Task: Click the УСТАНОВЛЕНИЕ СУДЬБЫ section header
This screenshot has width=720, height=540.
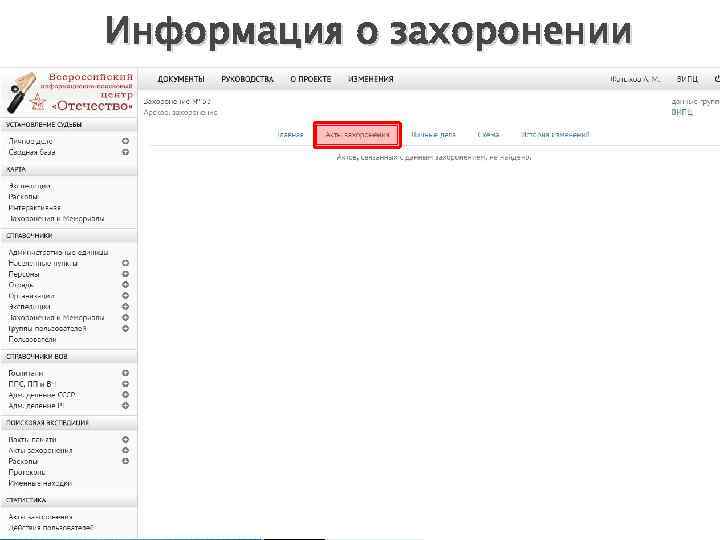Action: (69, 124)
